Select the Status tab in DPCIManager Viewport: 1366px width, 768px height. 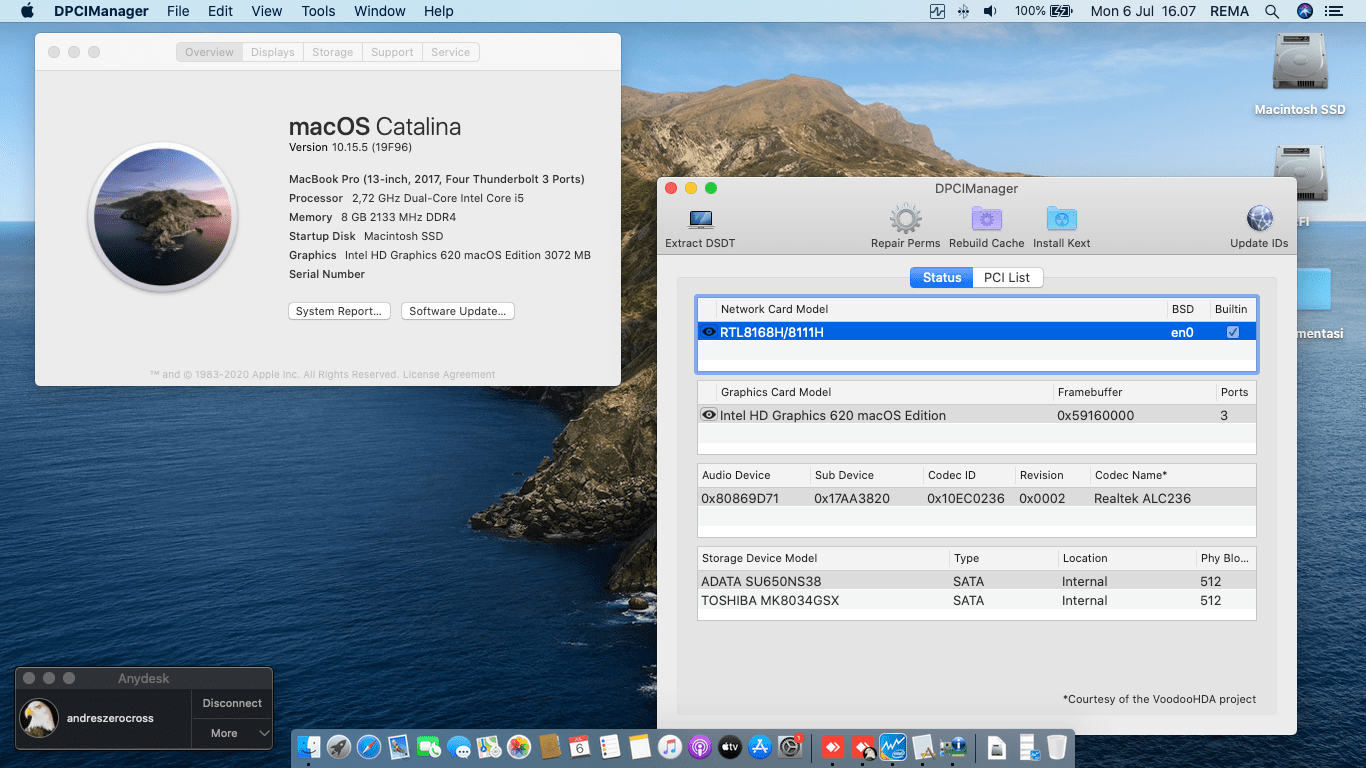pyautogui.click(x=942, y=277)
